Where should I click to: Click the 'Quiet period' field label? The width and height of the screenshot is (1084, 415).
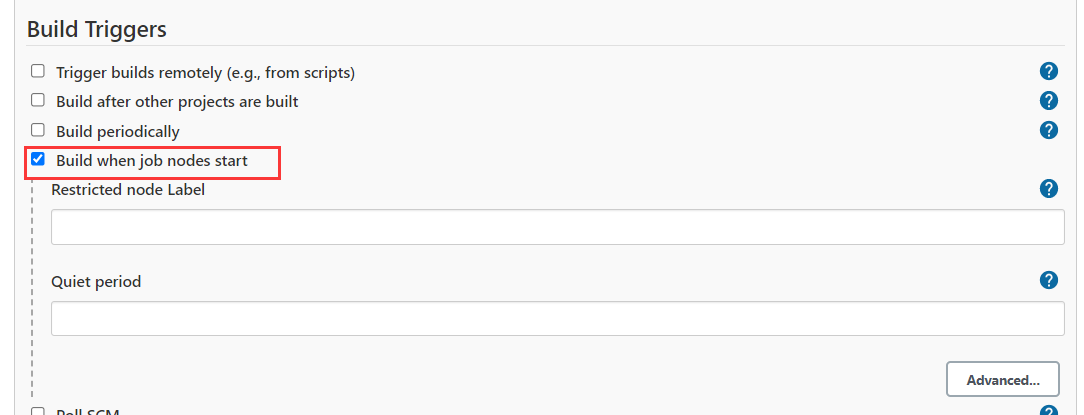[96, 281]
